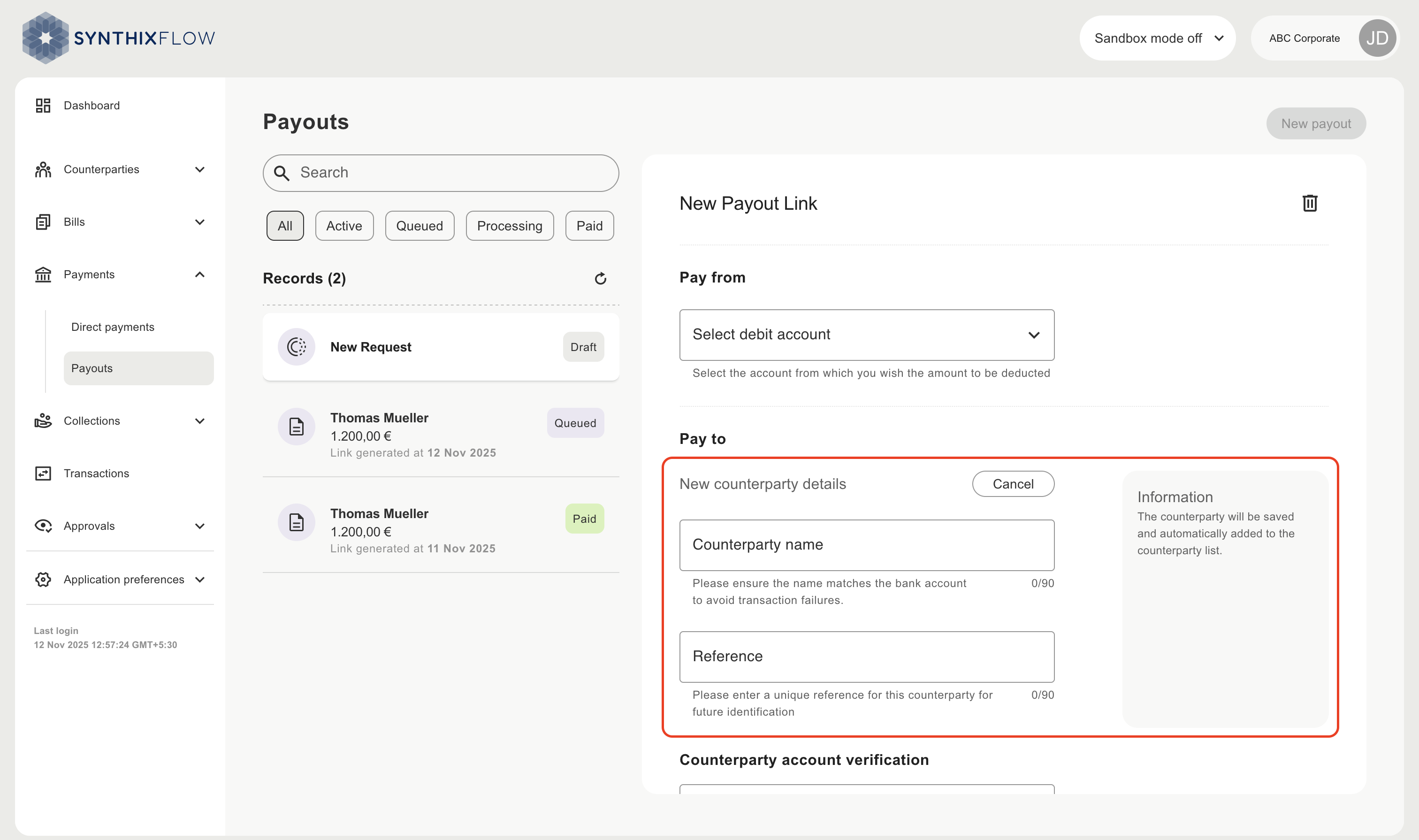Focus the Search payouts field

[441, 173]
